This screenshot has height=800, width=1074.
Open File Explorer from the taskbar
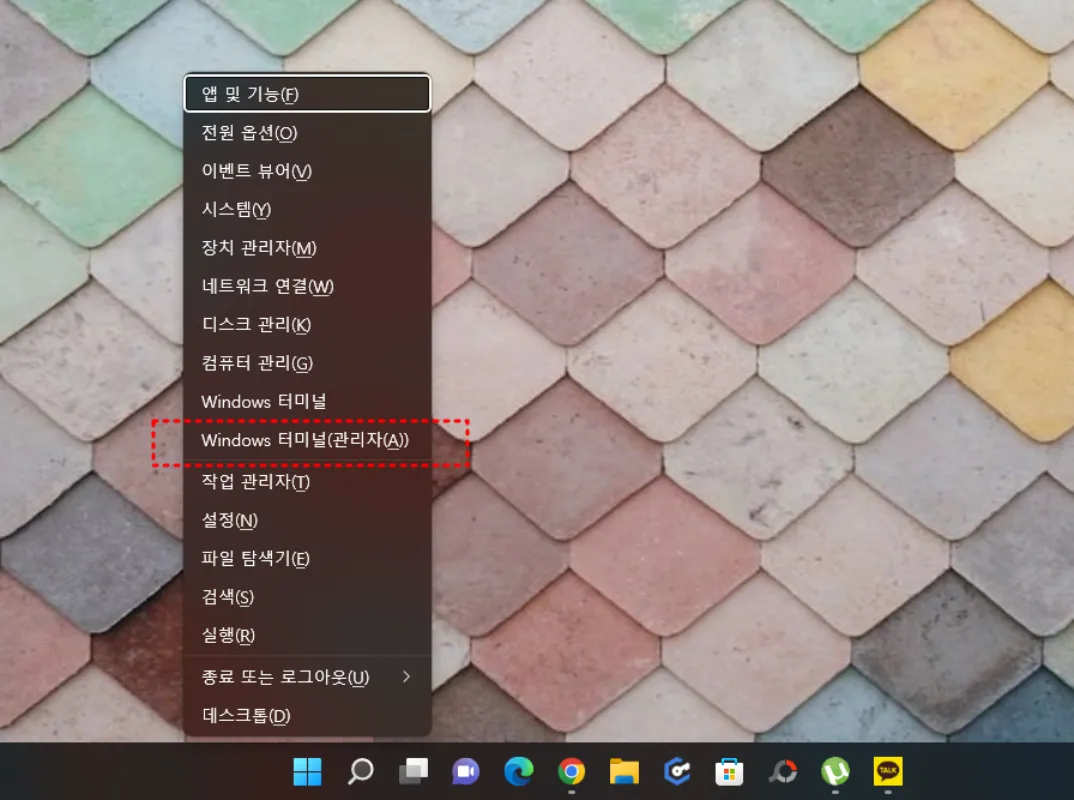pyautogui.click(x=626, y=772)
